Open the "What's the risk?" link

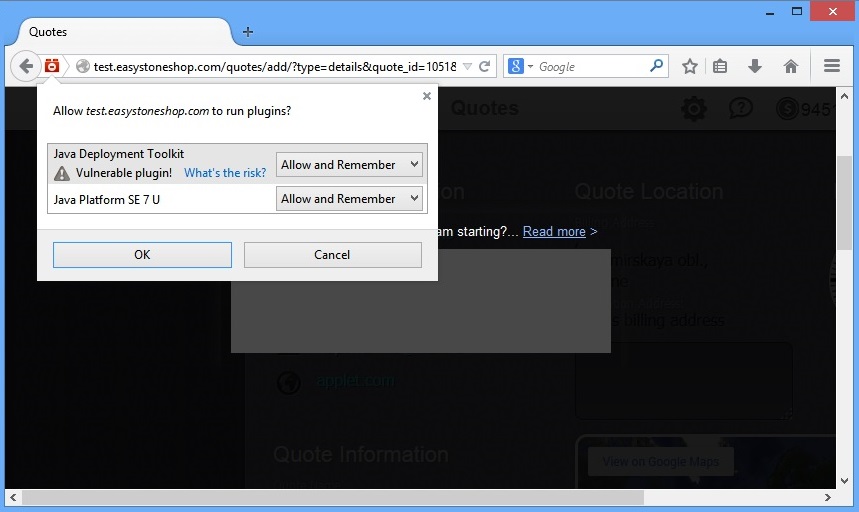(225, 173)
